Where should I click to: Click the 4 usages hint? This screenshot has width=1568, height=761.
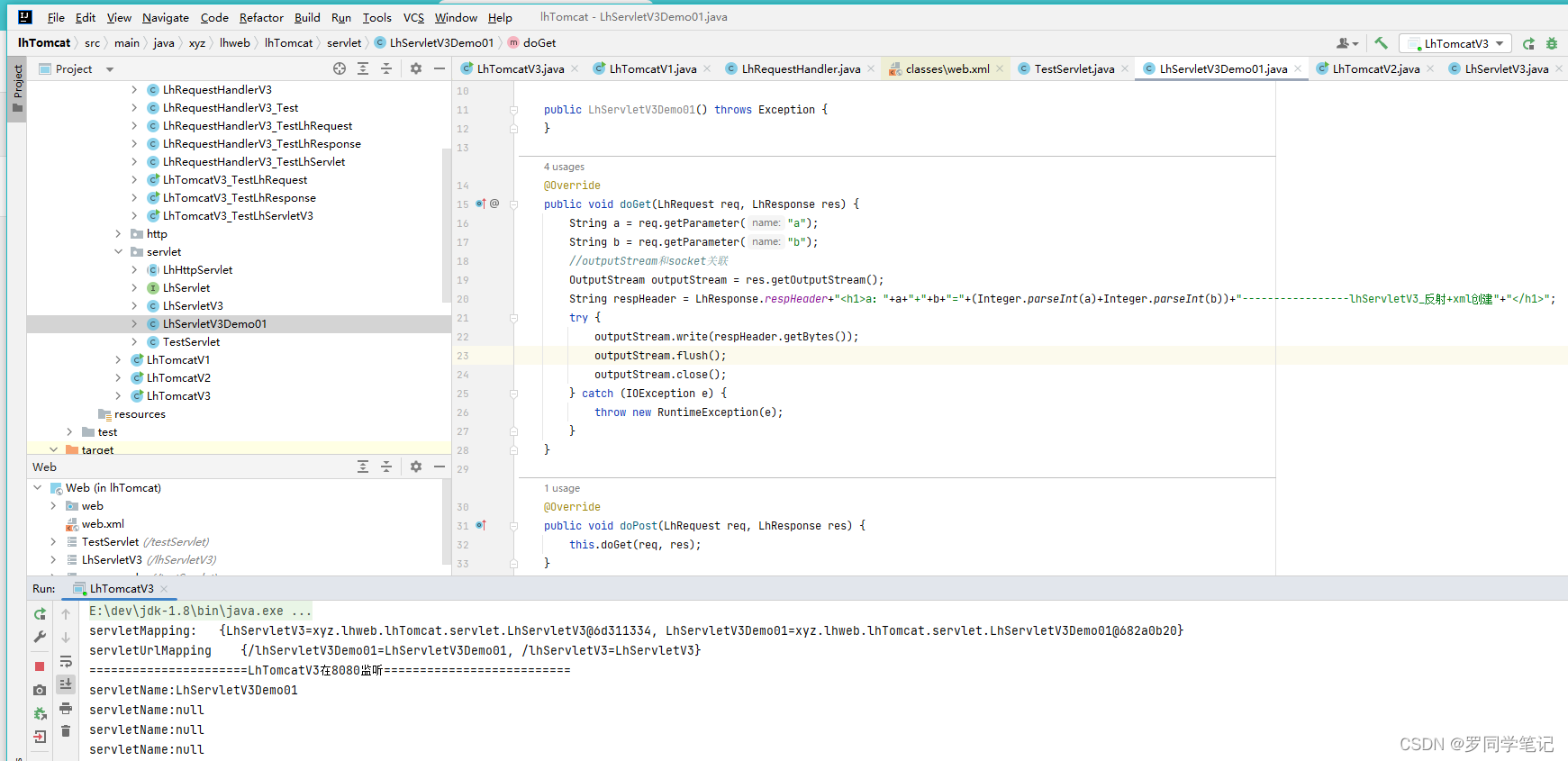coord(564,167)
